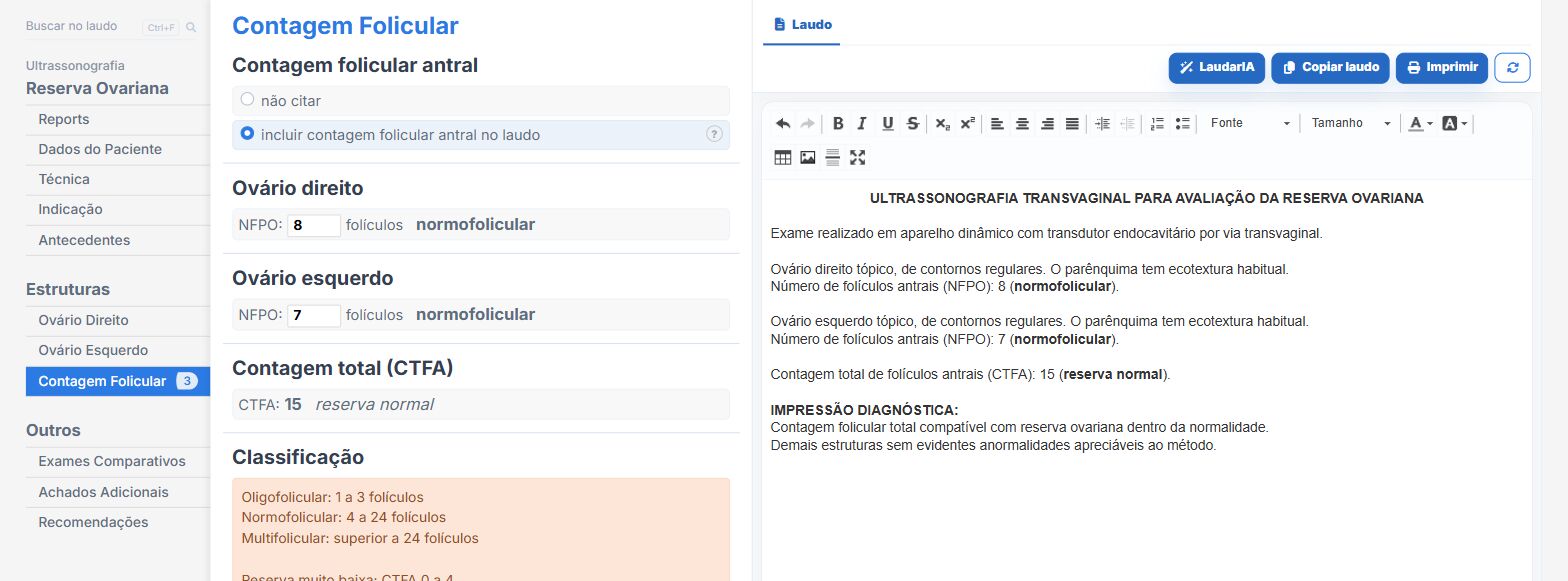
Task: Center-align the report text
Action: (x=1022, y=123)
